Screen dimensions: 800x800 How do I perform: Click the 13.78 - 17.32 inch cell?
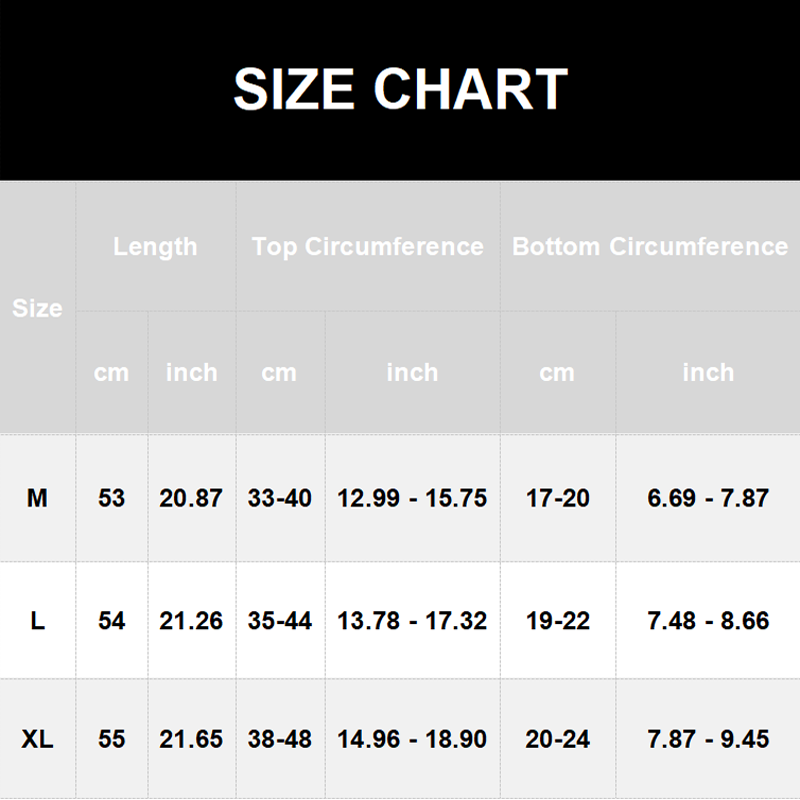412,621
